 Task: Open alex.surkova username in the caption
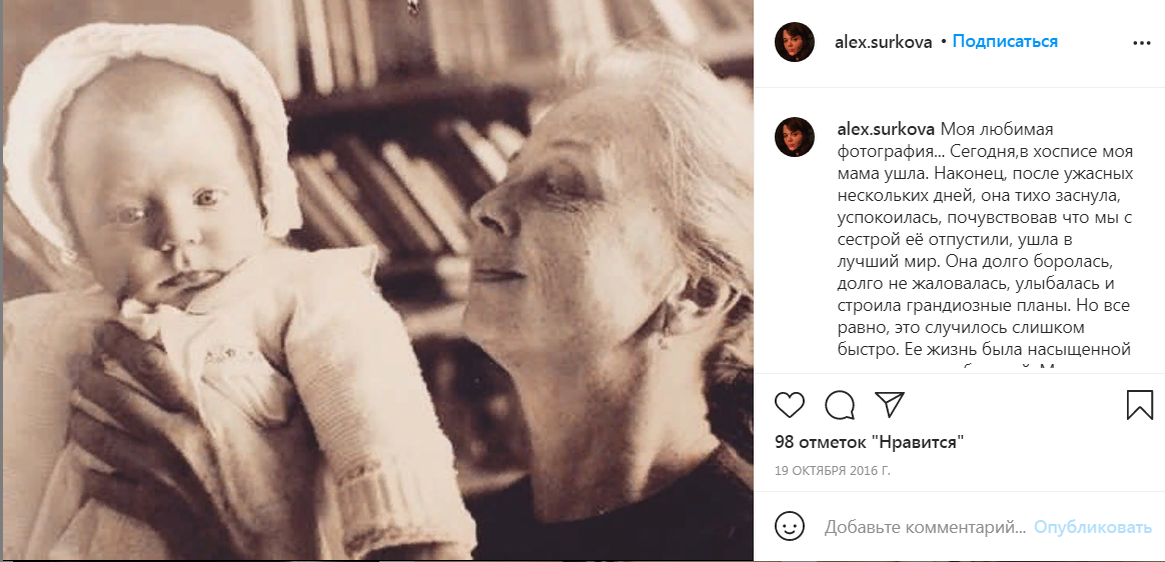point(886,130)
